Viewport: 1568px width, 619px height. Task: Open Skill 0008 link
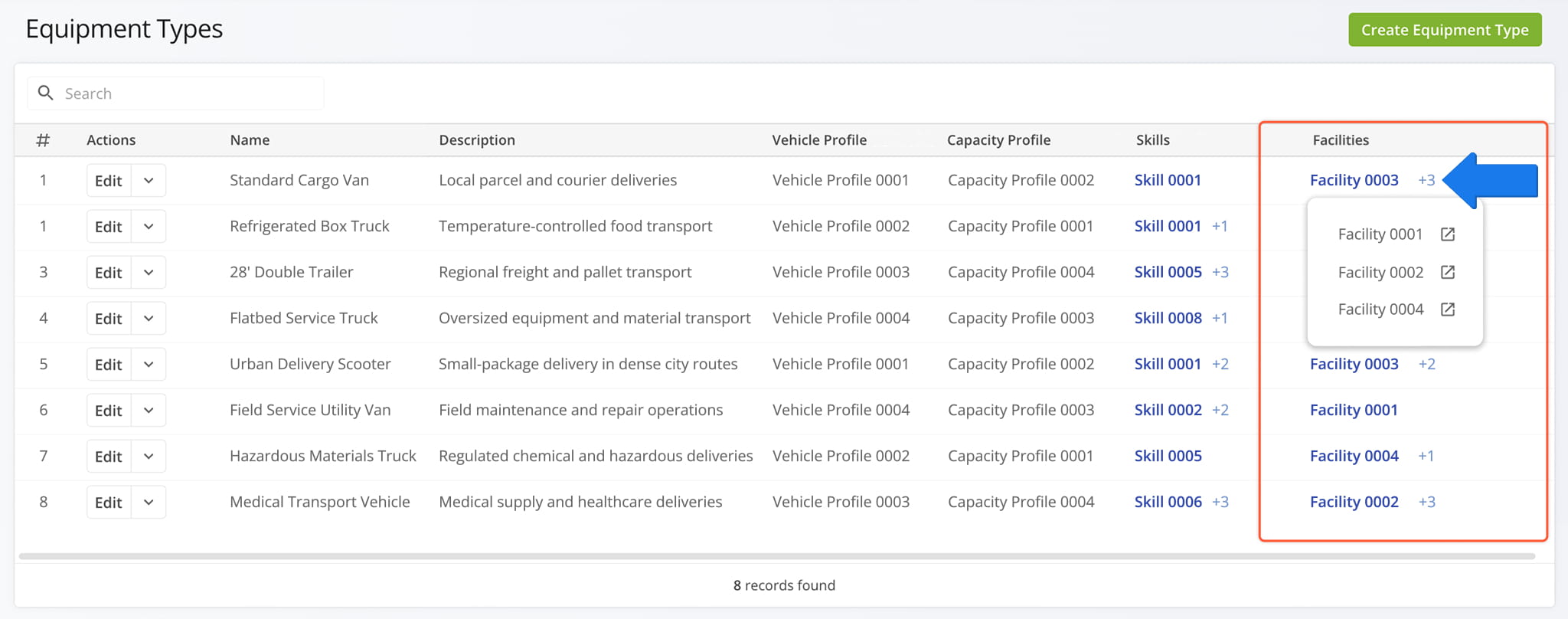click(1168, 318)
